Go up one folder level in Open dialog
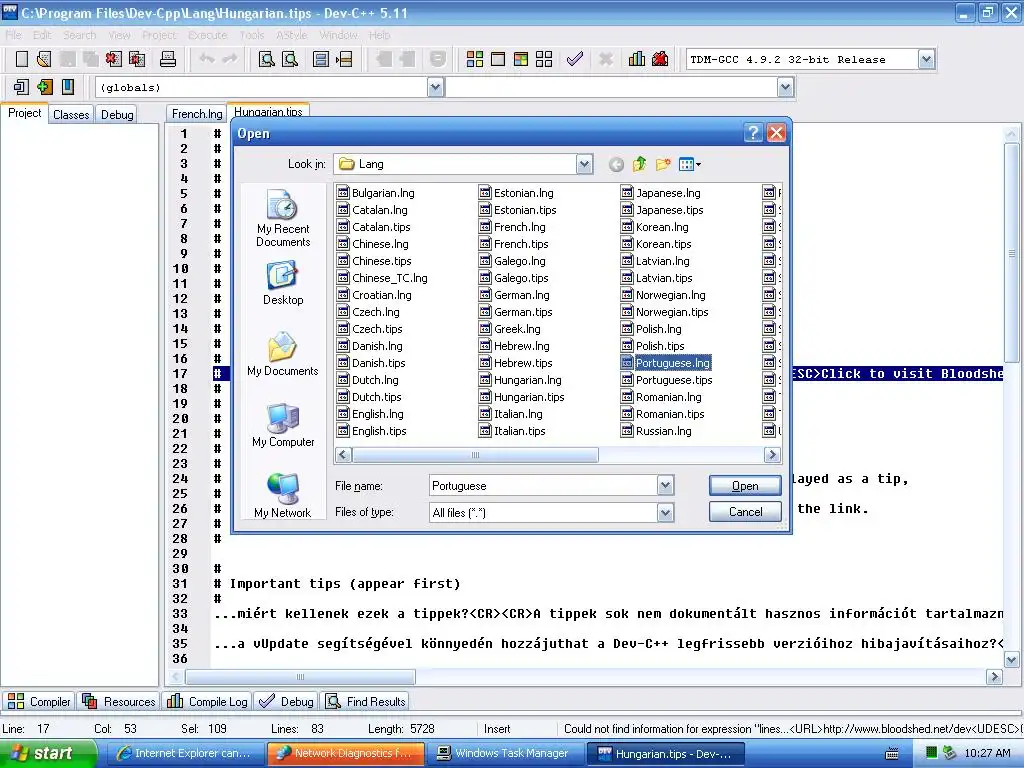 [639, 164]
